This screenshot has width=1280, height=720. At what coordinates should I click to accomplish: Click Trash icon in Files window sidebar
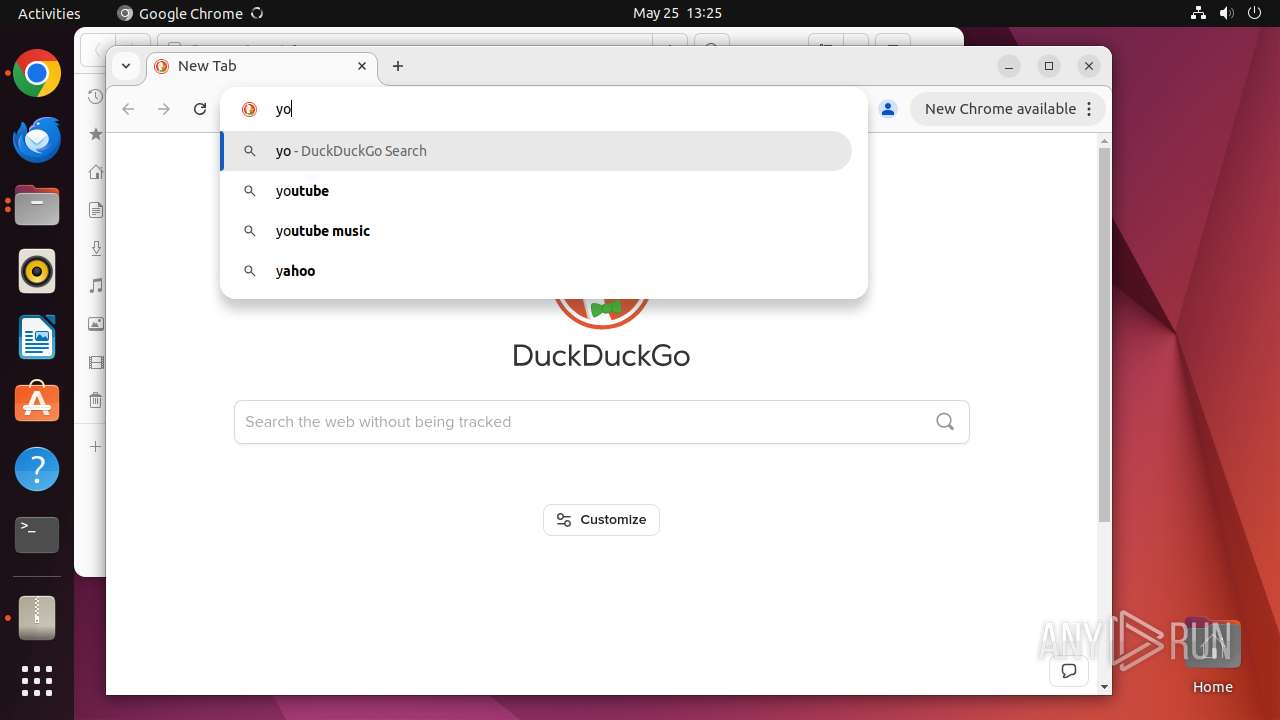tap(96, 401)
